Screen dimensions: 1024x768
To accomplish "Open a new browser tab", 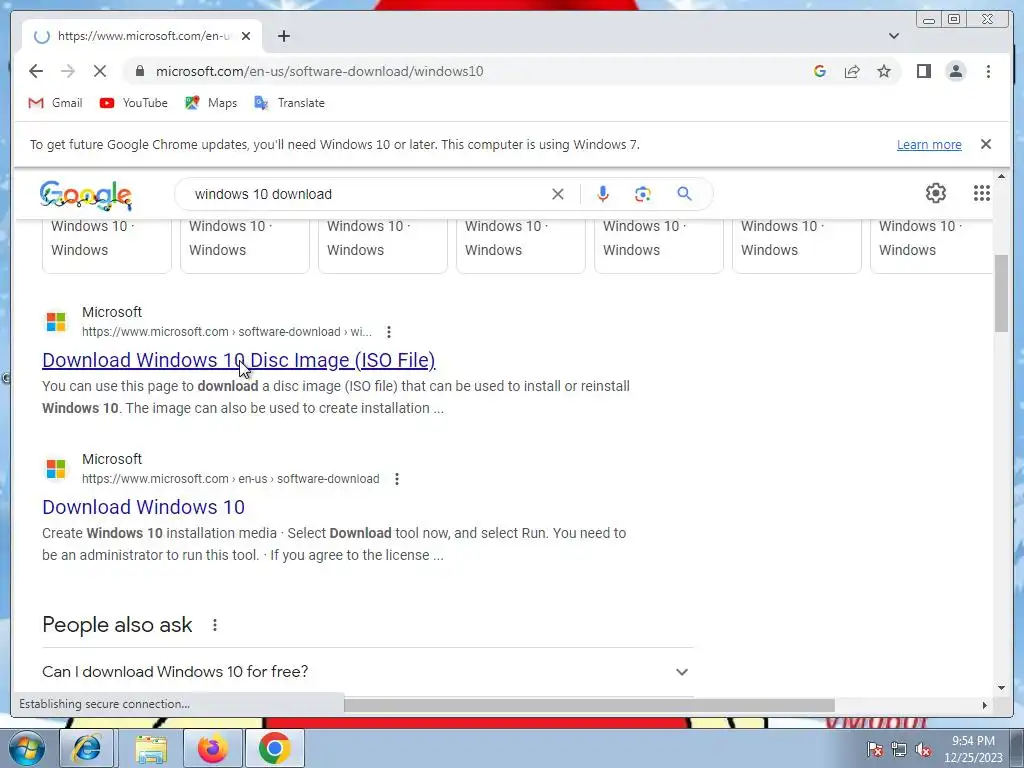I will click(x=283, y=36).
